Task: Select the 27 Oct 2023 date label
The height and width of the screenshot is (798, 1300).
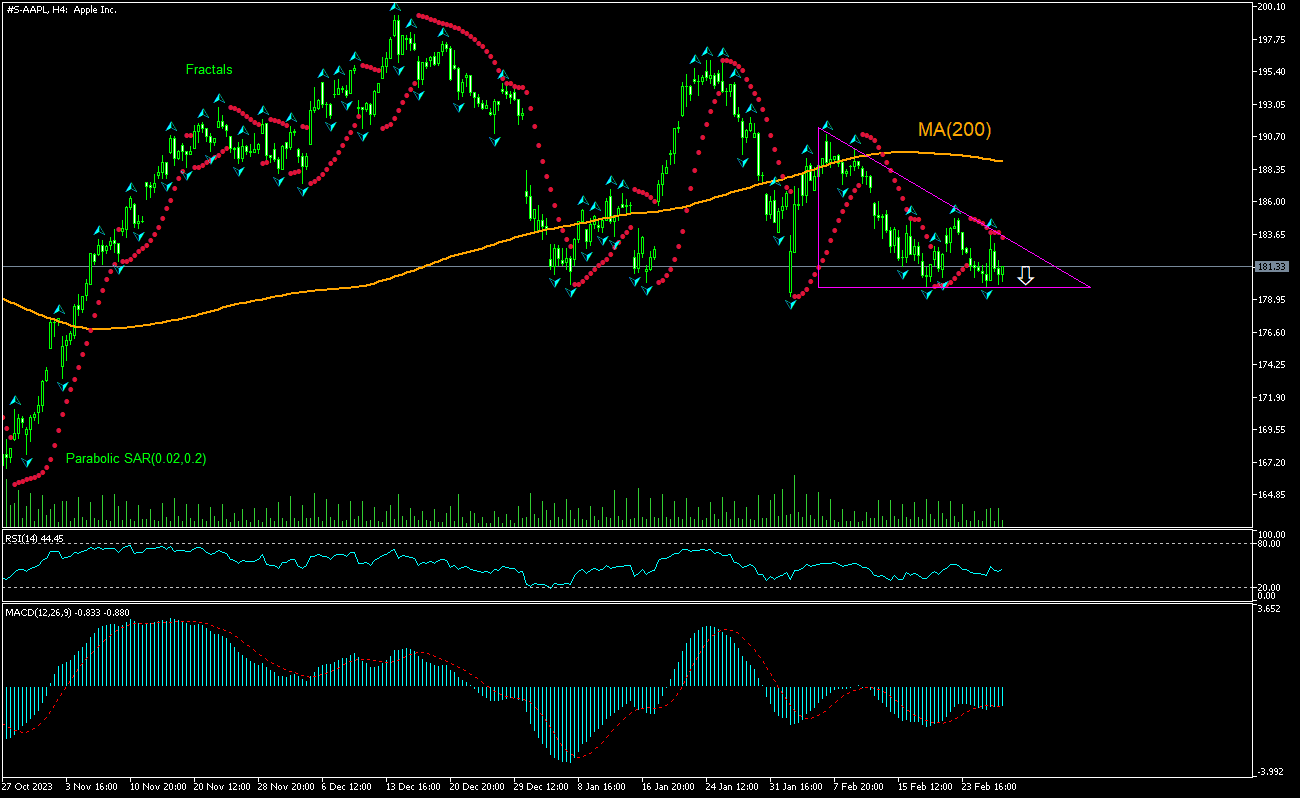Action: [x=28, y=787]
